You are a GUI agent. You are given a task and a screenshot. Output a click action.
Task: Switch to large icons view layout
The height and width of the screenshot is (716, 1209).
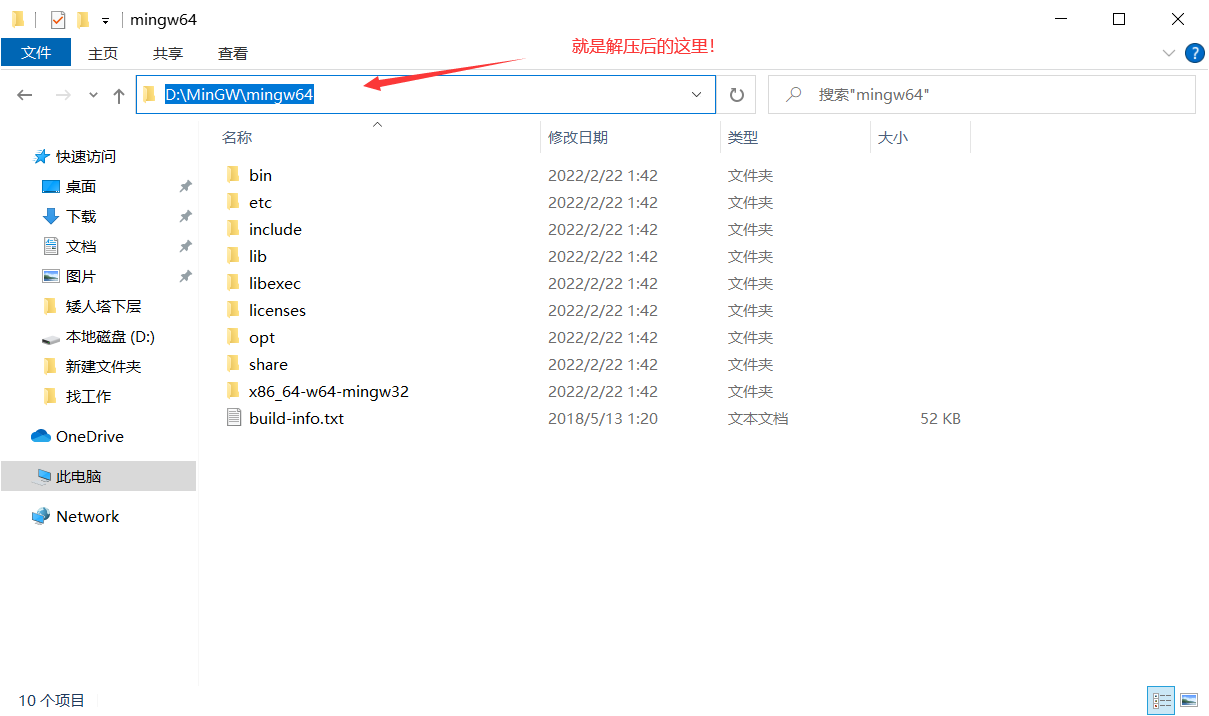pos(1189,700)
